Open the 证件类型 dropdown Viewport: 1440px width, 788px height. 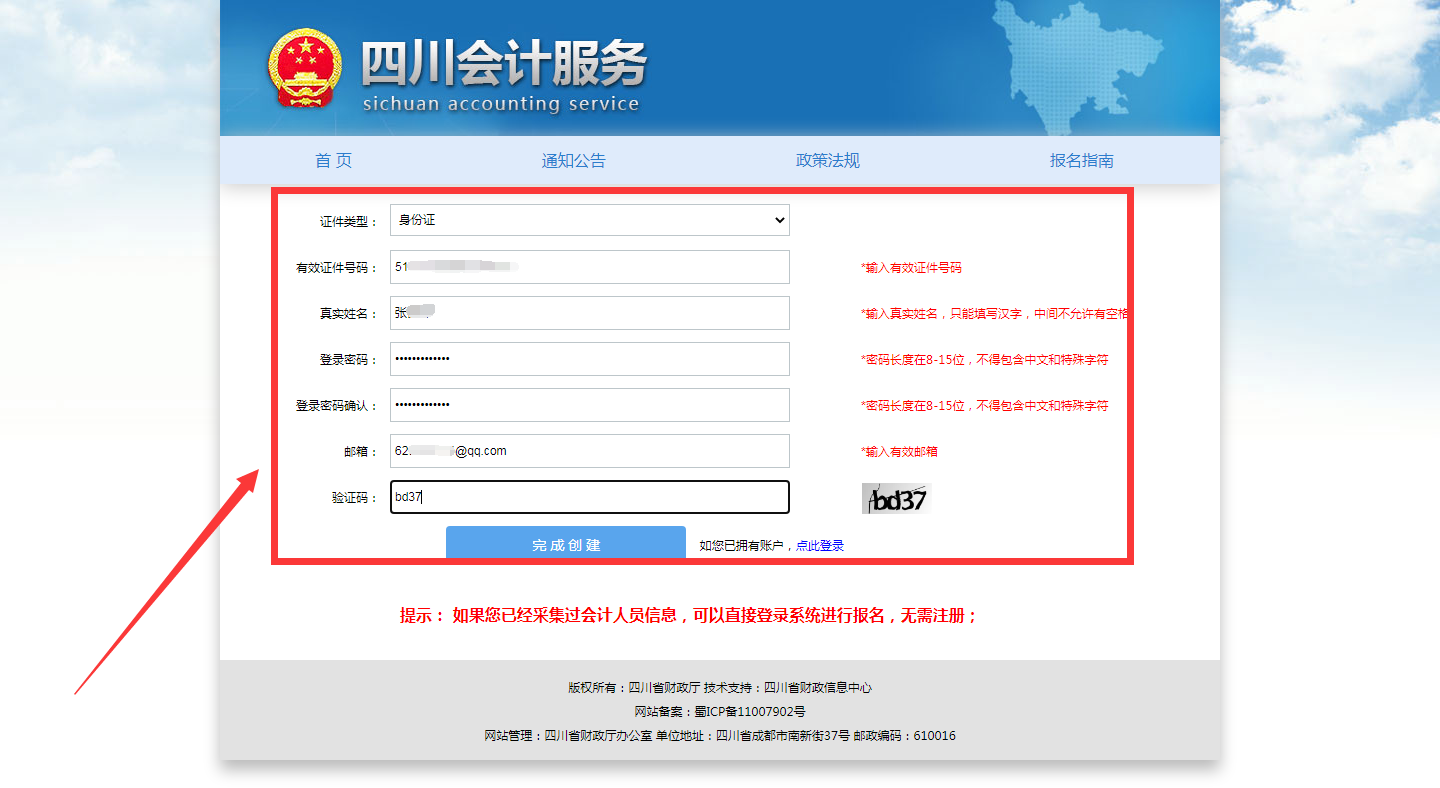coord(589,220)
